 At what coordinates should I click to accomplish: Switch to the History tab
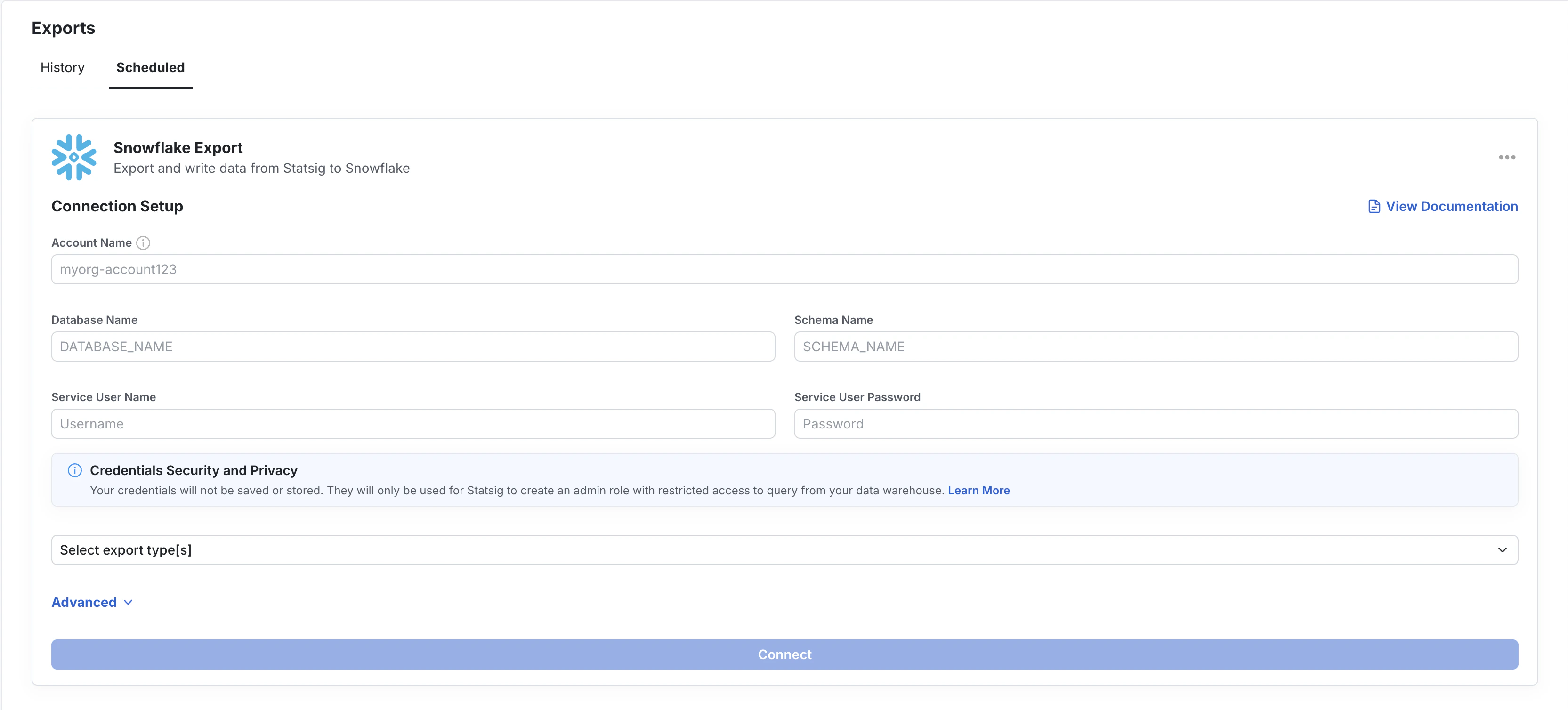(62, 67)
